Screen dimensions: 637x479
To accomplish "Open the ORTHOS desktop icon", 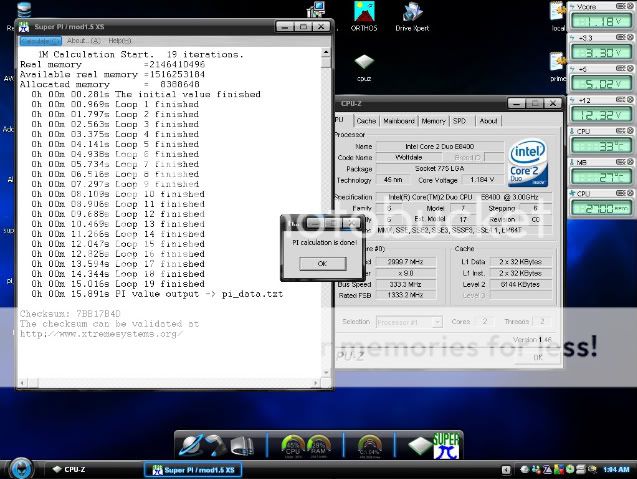I will point(363,12).
